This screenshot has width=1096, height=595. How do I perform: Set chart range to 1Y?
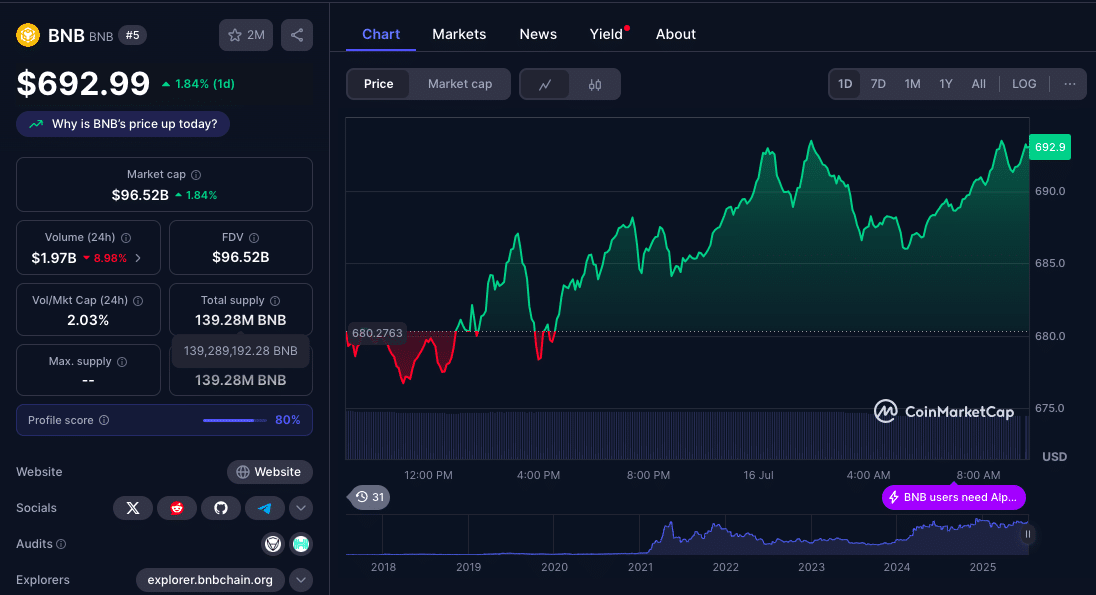click(946, 84)
